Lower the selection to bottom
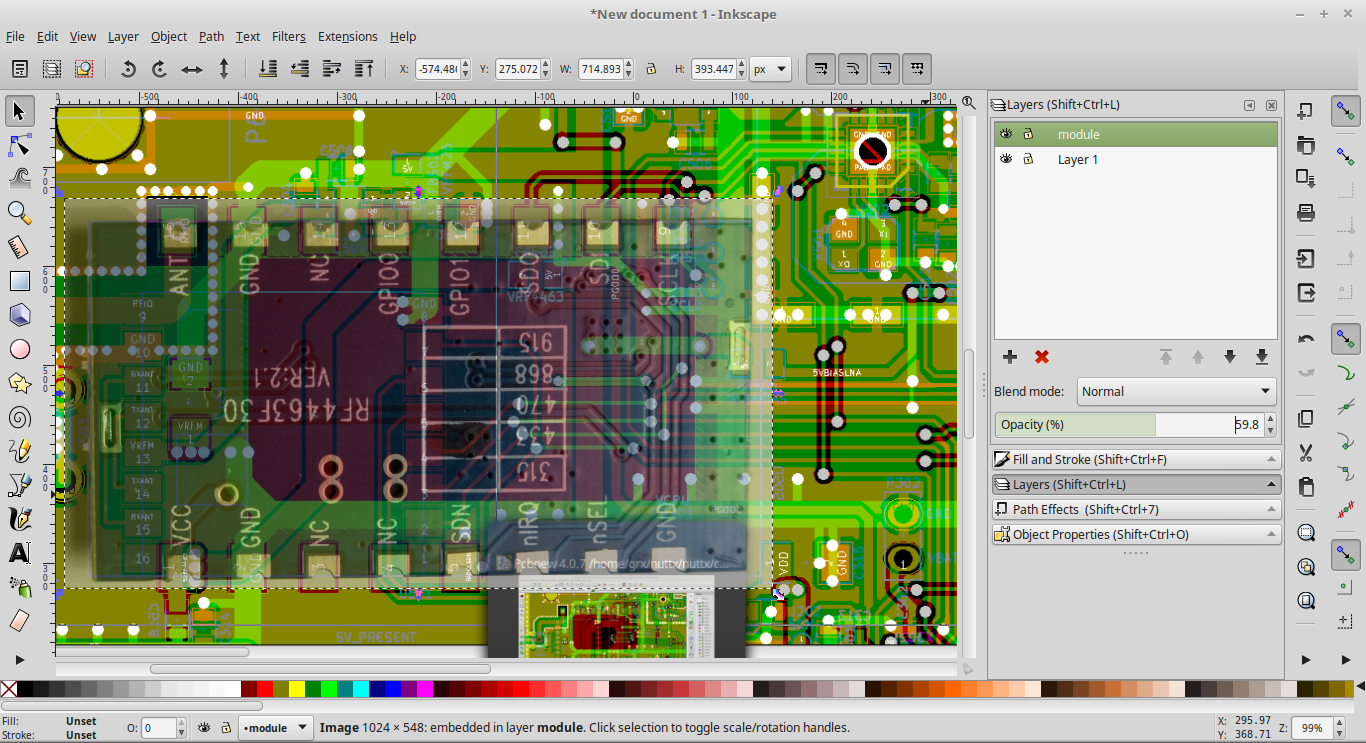This screenshot has height=743, width=1366. 268,69
